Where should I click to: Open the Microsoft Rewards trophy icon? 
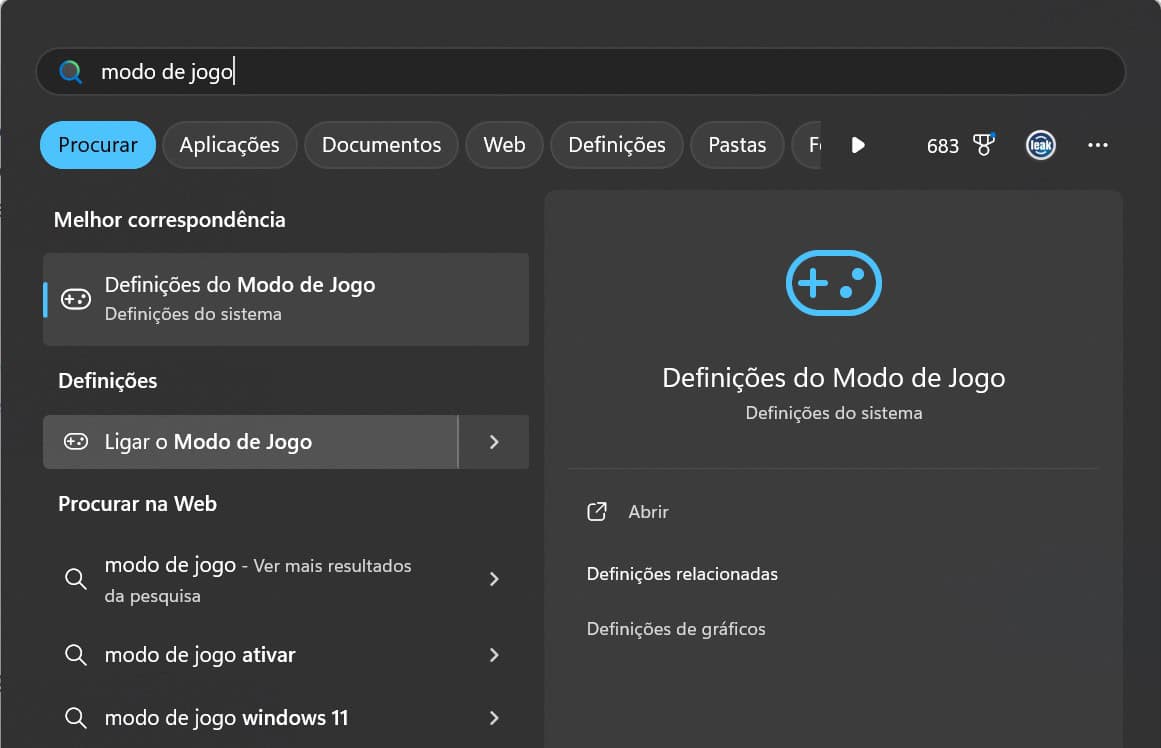(x=983, y=145)
